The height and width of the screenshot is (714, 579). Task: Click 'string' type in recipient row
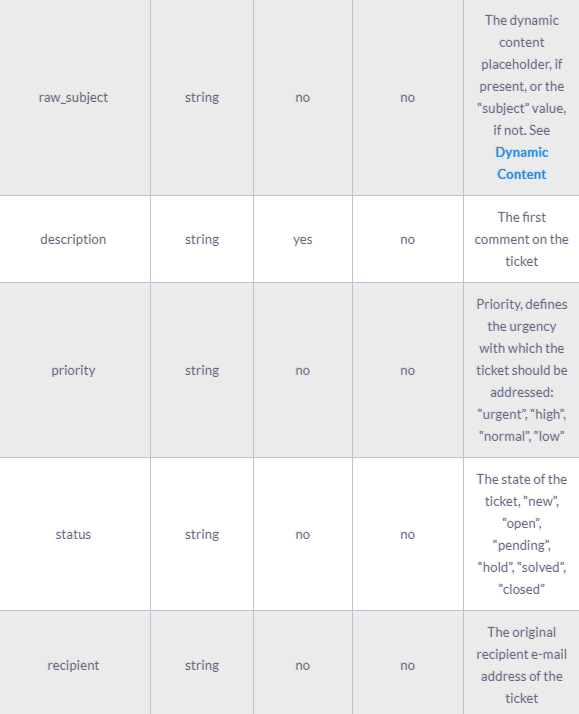[x=202, y=666]
